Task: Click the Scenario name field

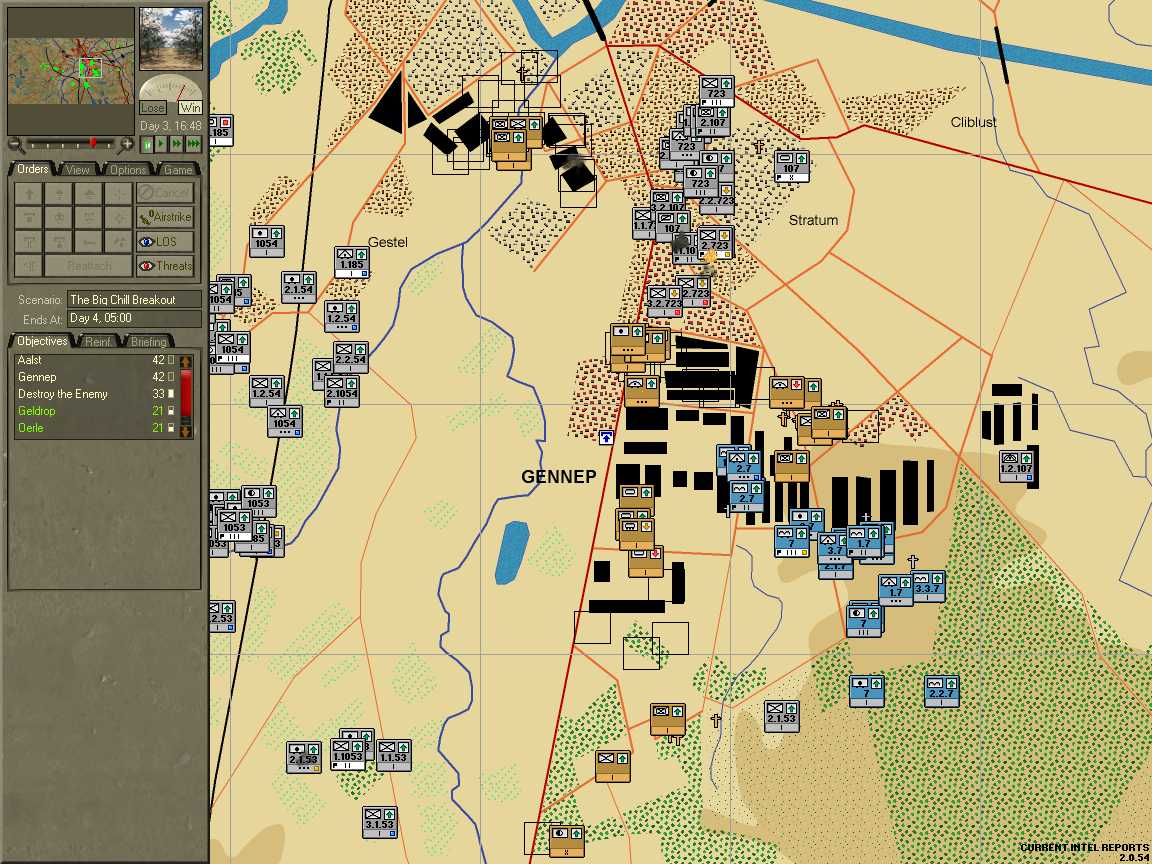Action: click(134, 300)
